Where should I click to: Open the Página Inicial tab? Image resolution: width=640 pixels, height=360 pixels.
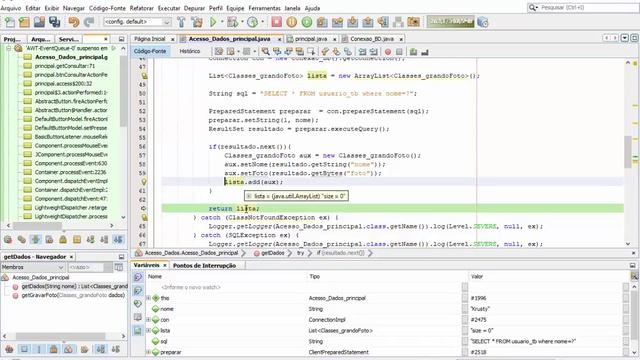tap(150, 39)
